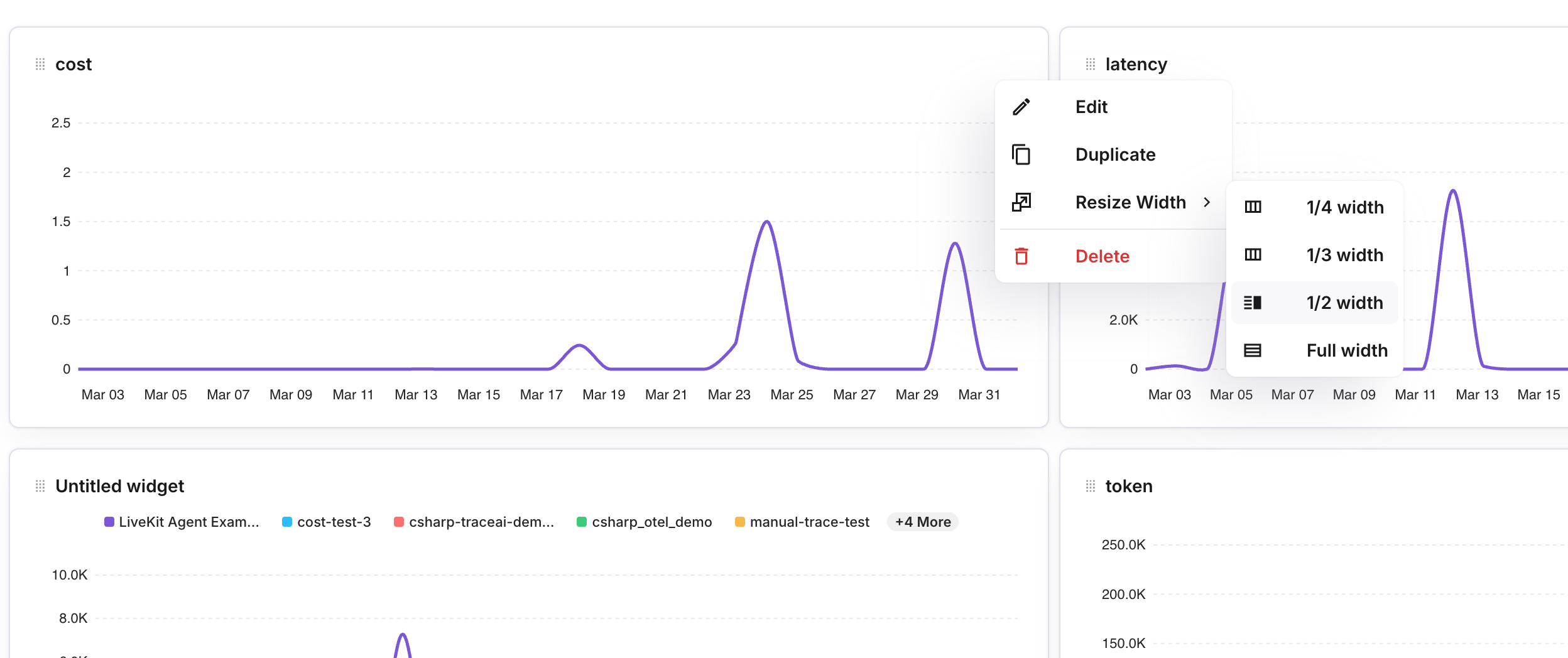Select Edit from the context menu
1568x658 pixels.
[1091, 107]
